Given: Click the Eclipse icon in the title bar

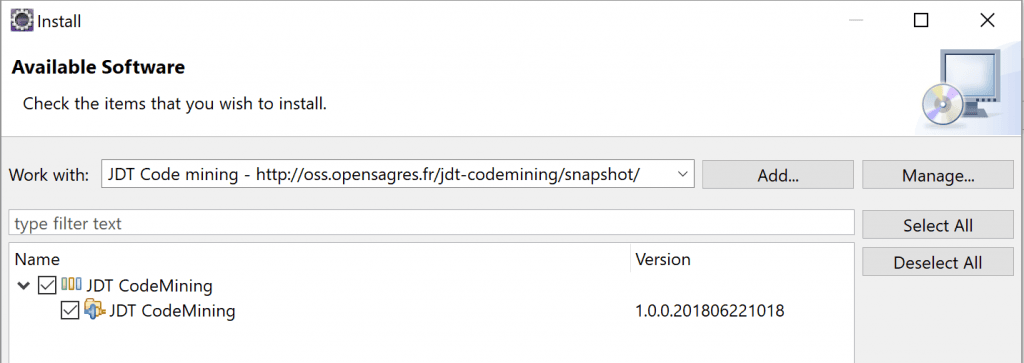Looking at the screenshot, I should (22, 21).
